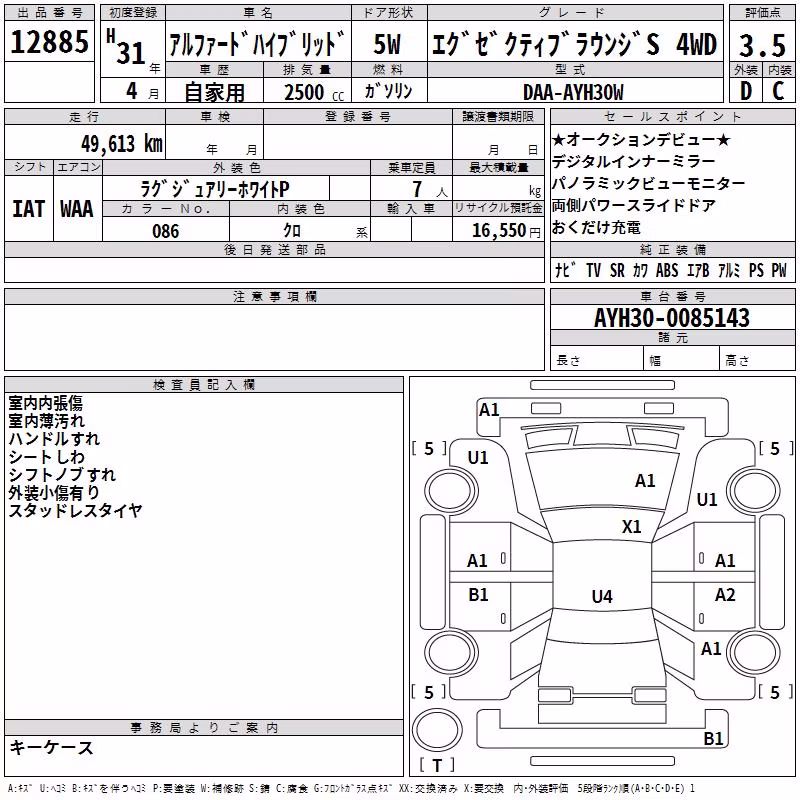800x800 pixels.
Task: Click the アルミ alloy wheel code
Action: [x=729, y=270]
